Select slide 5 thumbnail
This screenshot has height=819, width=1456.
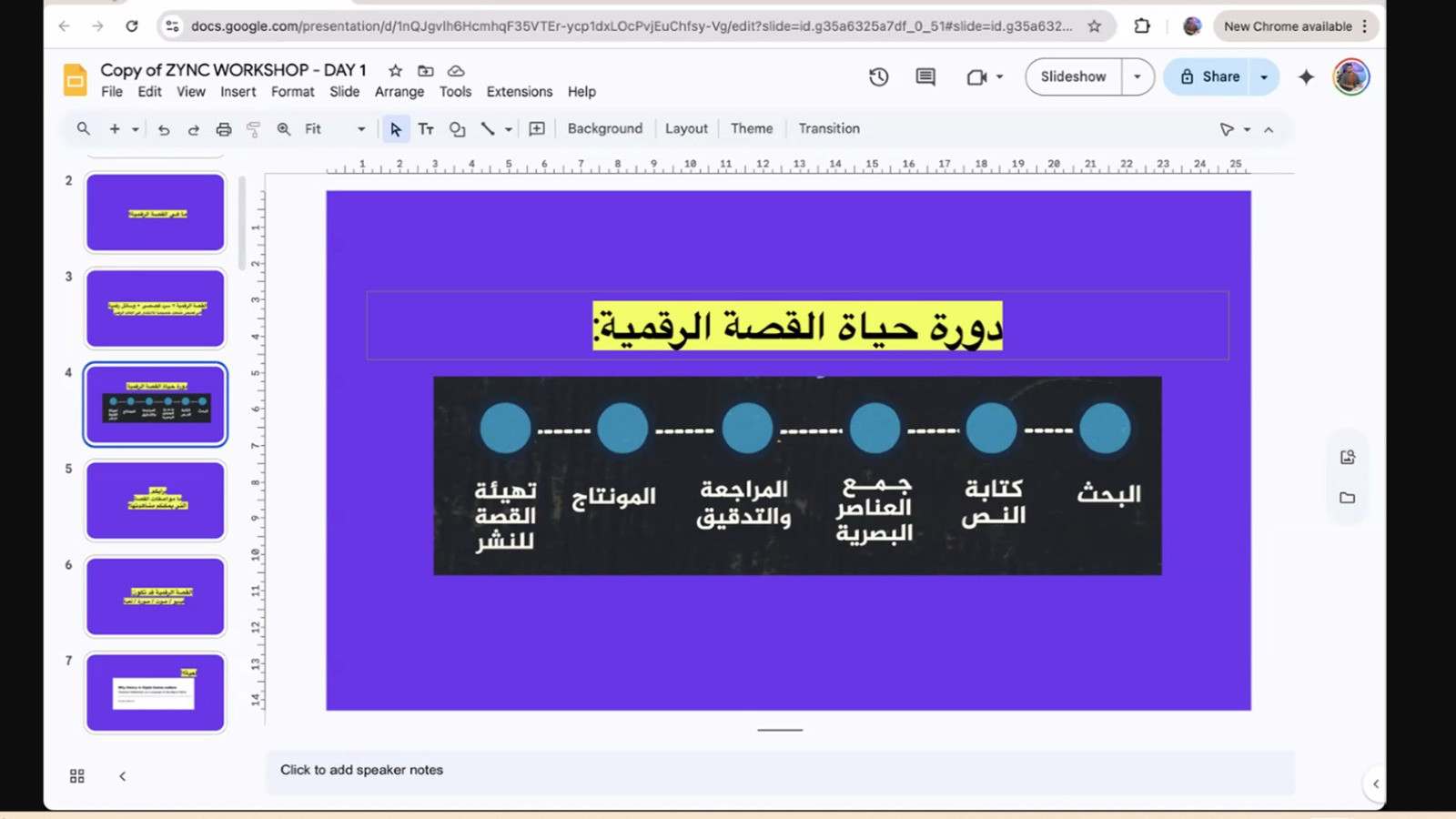tap(156, 500)
